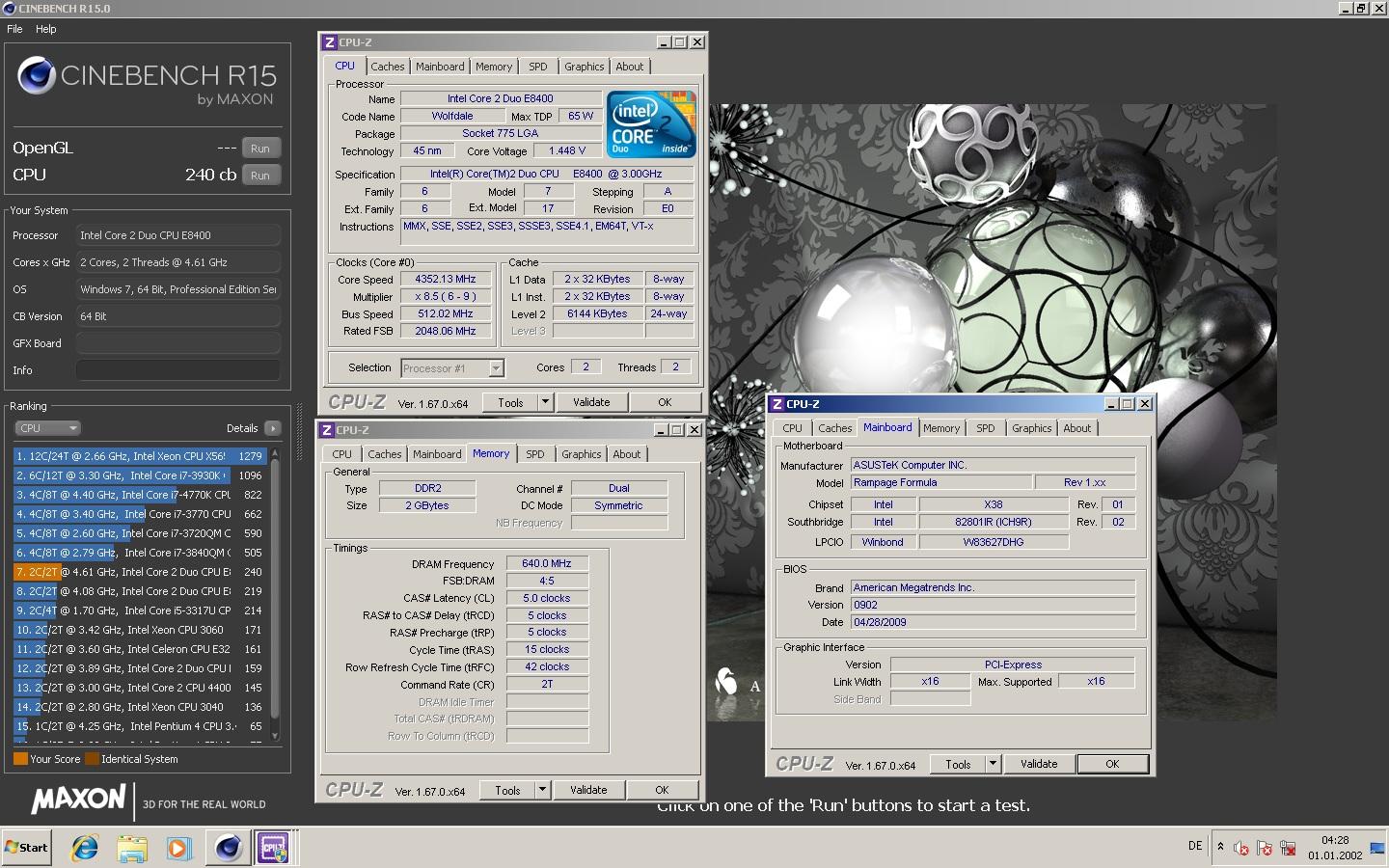Expand Tools dropdown arrow in Mainboard CPU-Z window

pos(993,765)
